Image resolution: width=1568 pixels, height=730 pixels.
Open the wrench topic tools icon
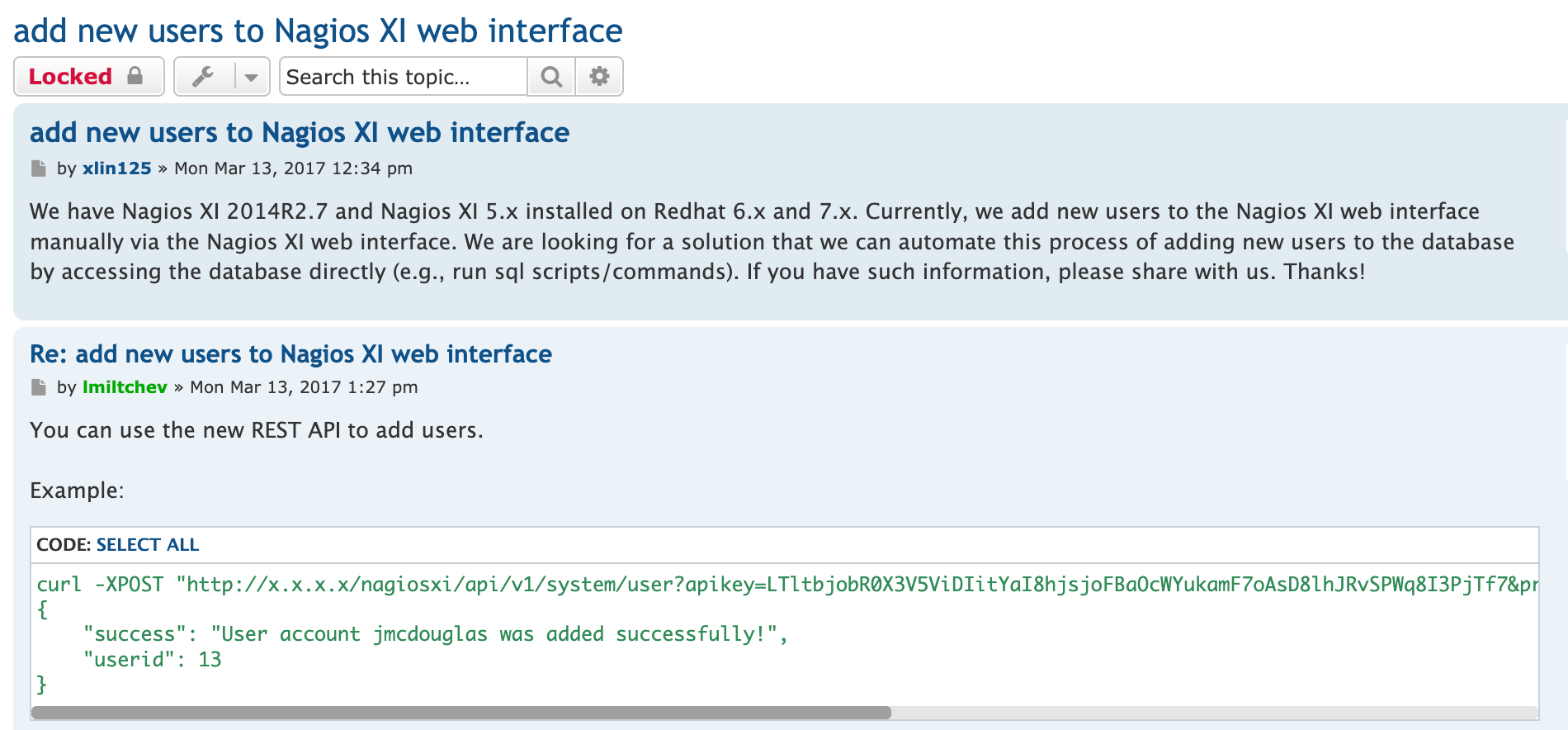tap(204, 77)
